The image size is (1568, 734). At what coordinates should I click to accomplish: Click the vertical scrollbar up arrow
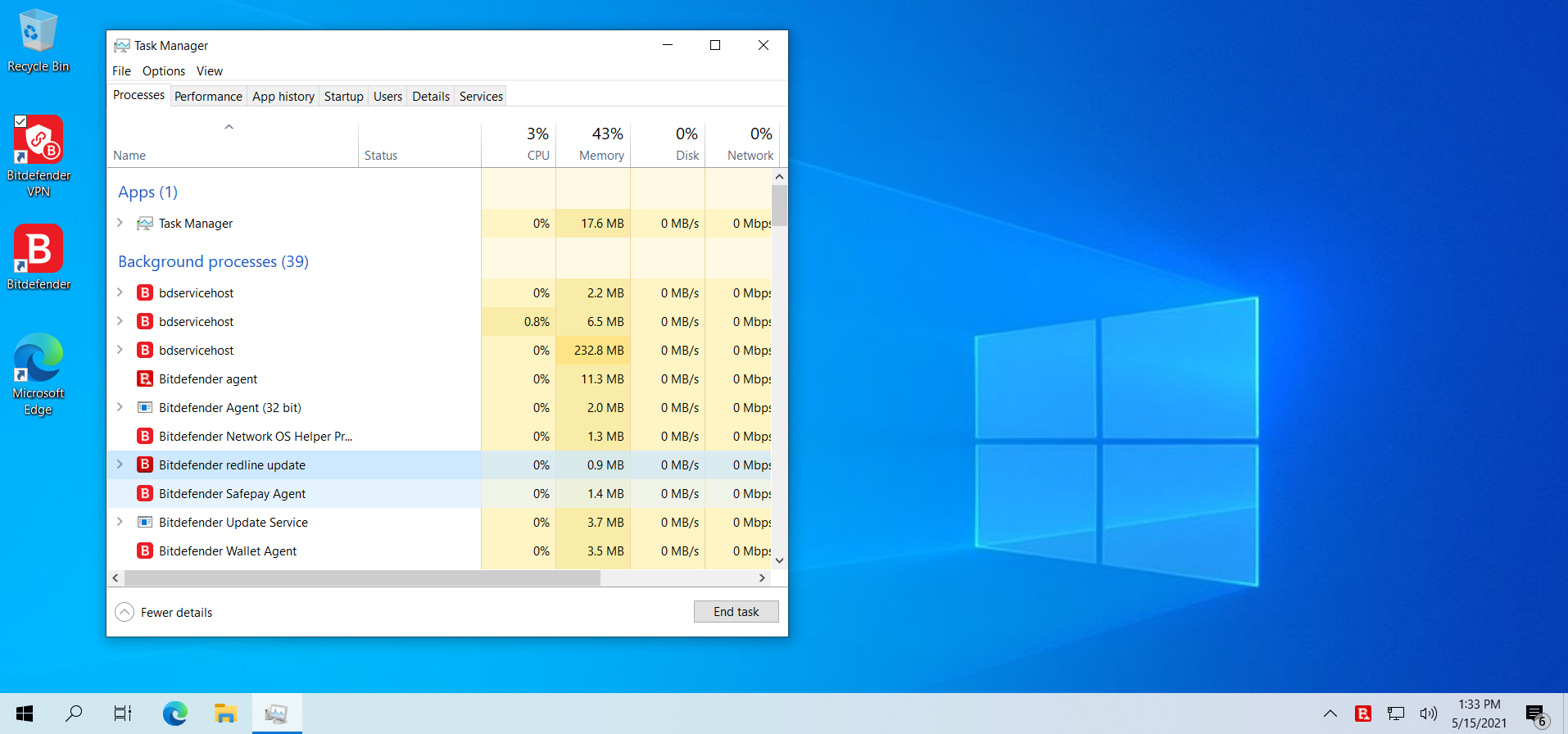779,176
